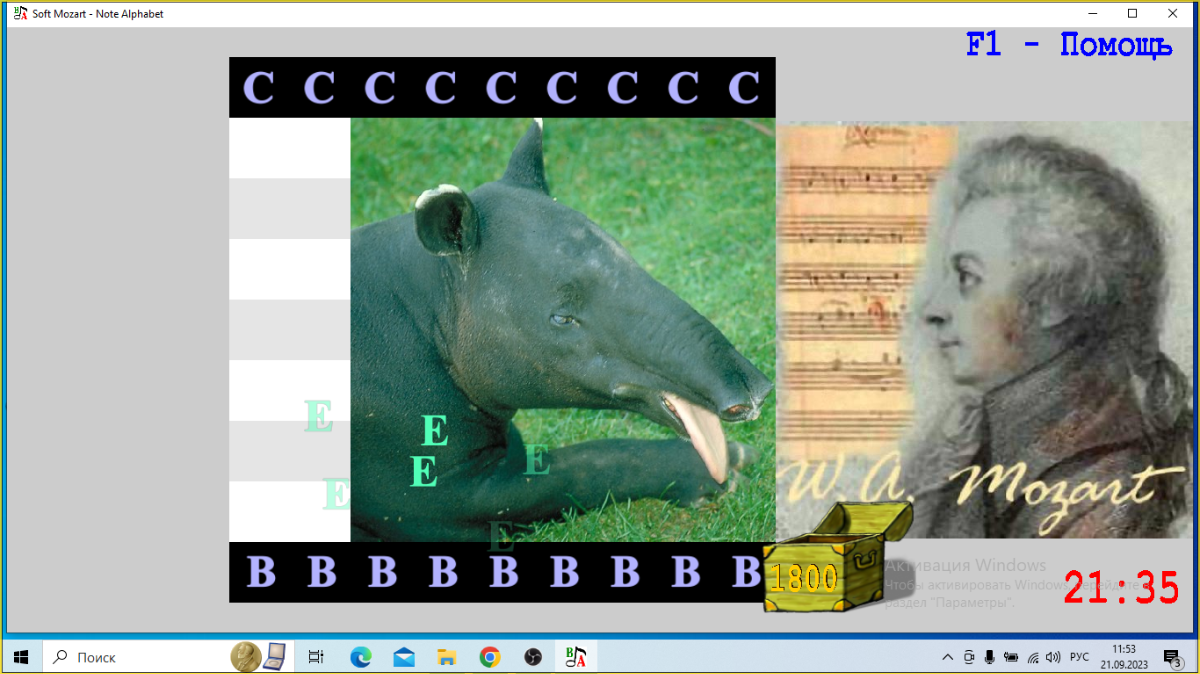The image size is (1200, 674).
Task: Minimize the Soft Mozart - Note Alphabet window
Action: [x=1091, y=14]
